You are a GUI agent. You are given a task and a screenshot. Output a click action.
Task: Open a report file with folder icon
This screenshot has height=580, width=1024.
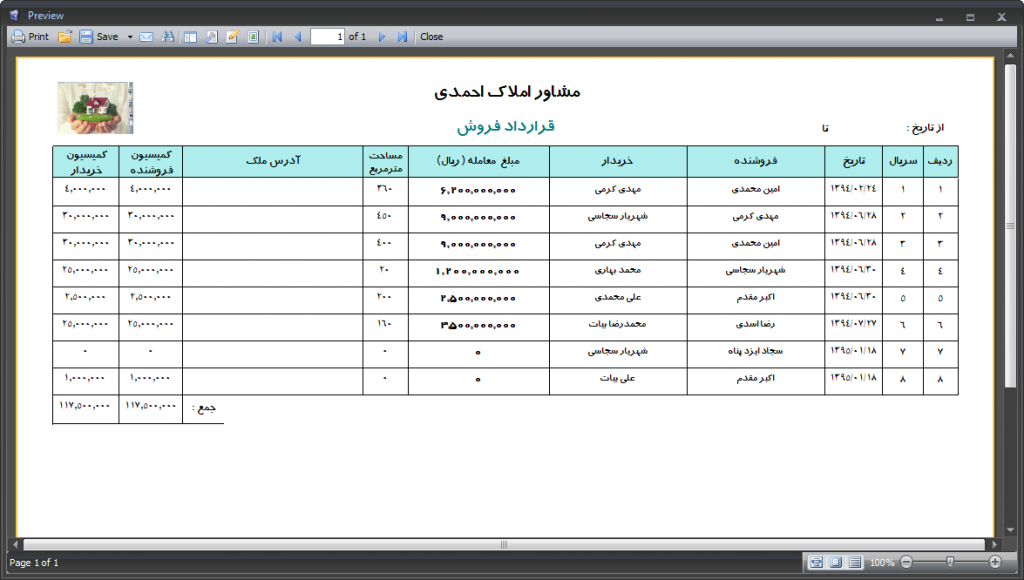click(x=65, y=37)
